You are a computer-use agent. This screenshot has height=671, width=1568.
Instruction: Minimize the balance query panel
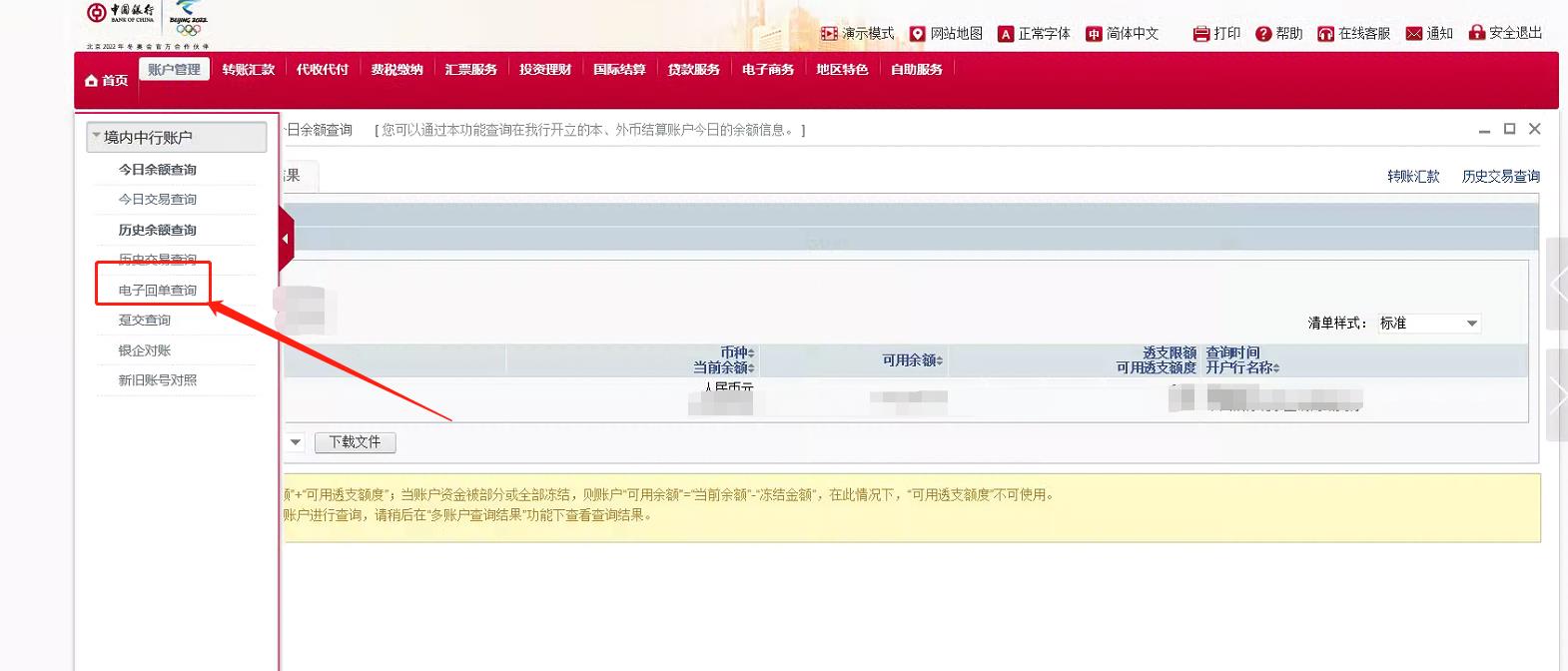pos(1484,130)
